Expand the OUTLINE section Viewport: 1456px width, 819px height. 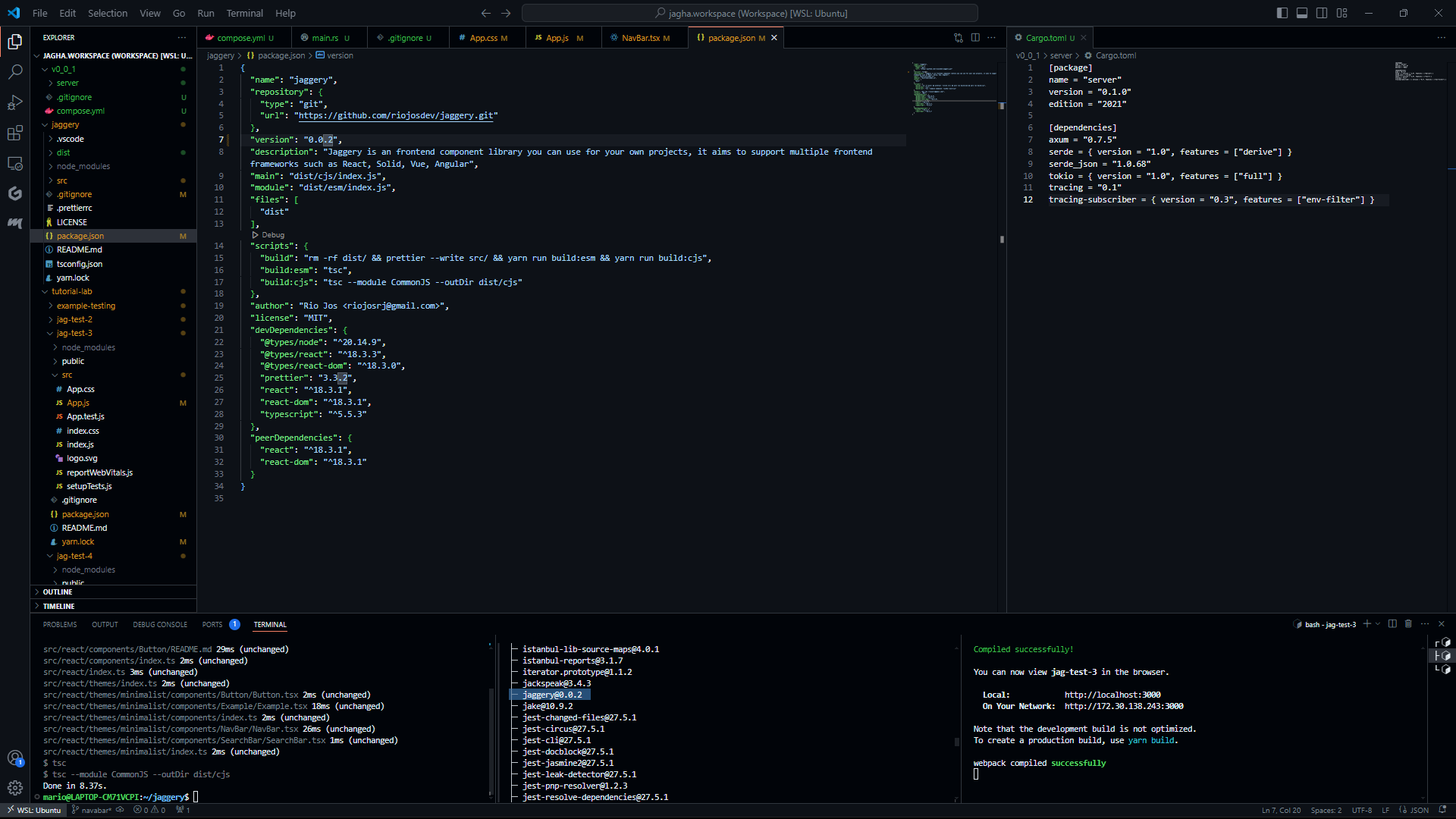pos(113,592)
